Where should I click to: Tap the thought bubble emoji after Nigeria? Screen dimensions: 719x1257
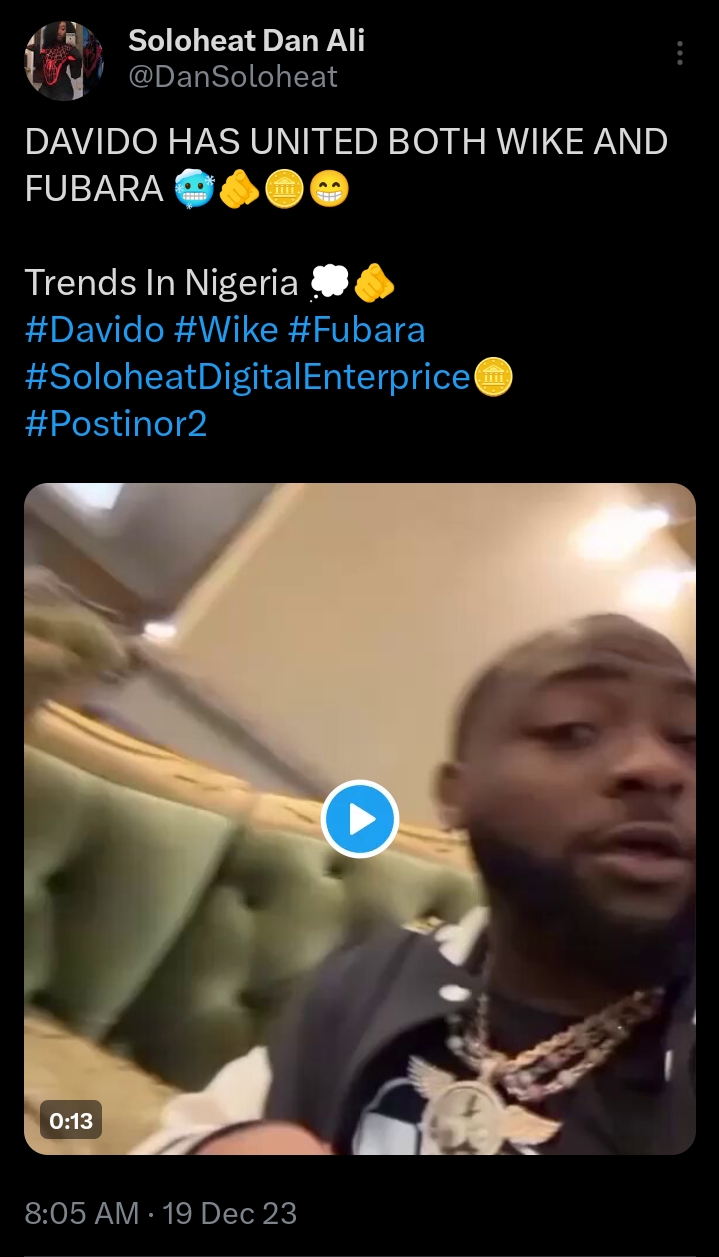point(328,283)
